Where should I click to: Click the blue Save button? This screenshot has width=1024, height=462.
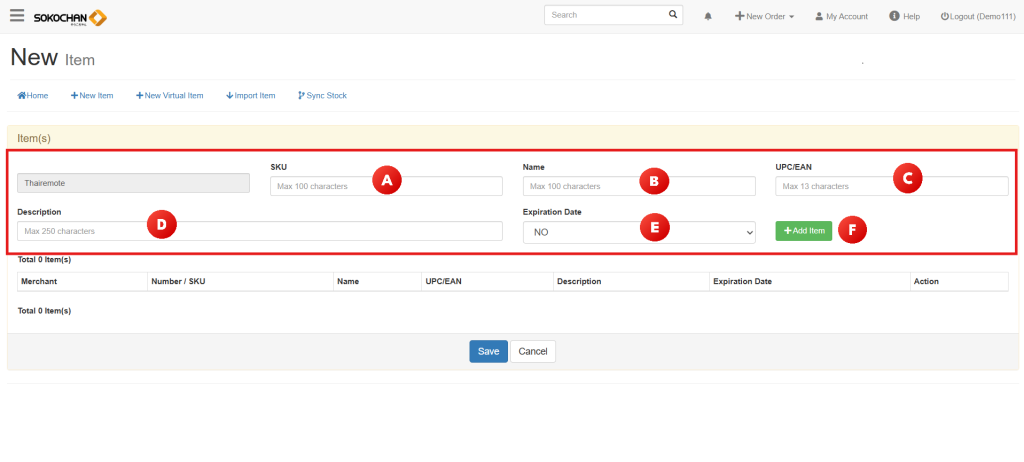(x=488, y=351)
